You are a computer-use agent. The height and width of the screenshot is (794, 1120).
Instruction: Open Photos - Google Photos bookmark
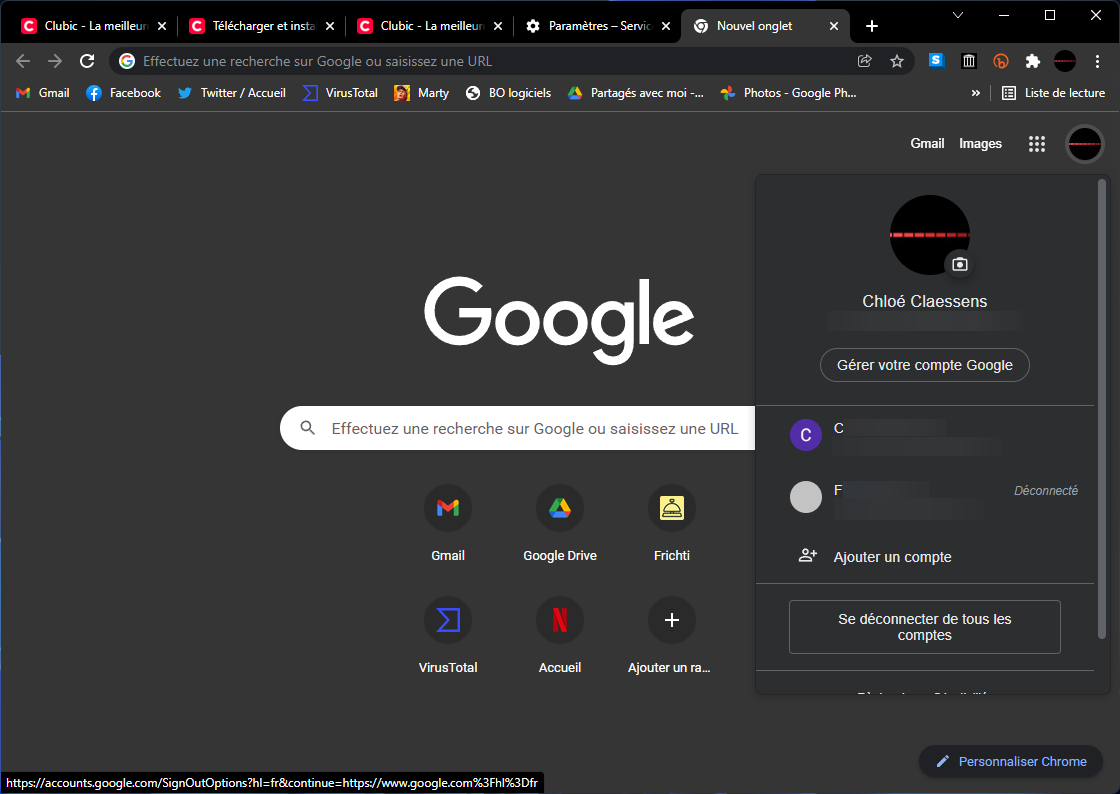789,93
